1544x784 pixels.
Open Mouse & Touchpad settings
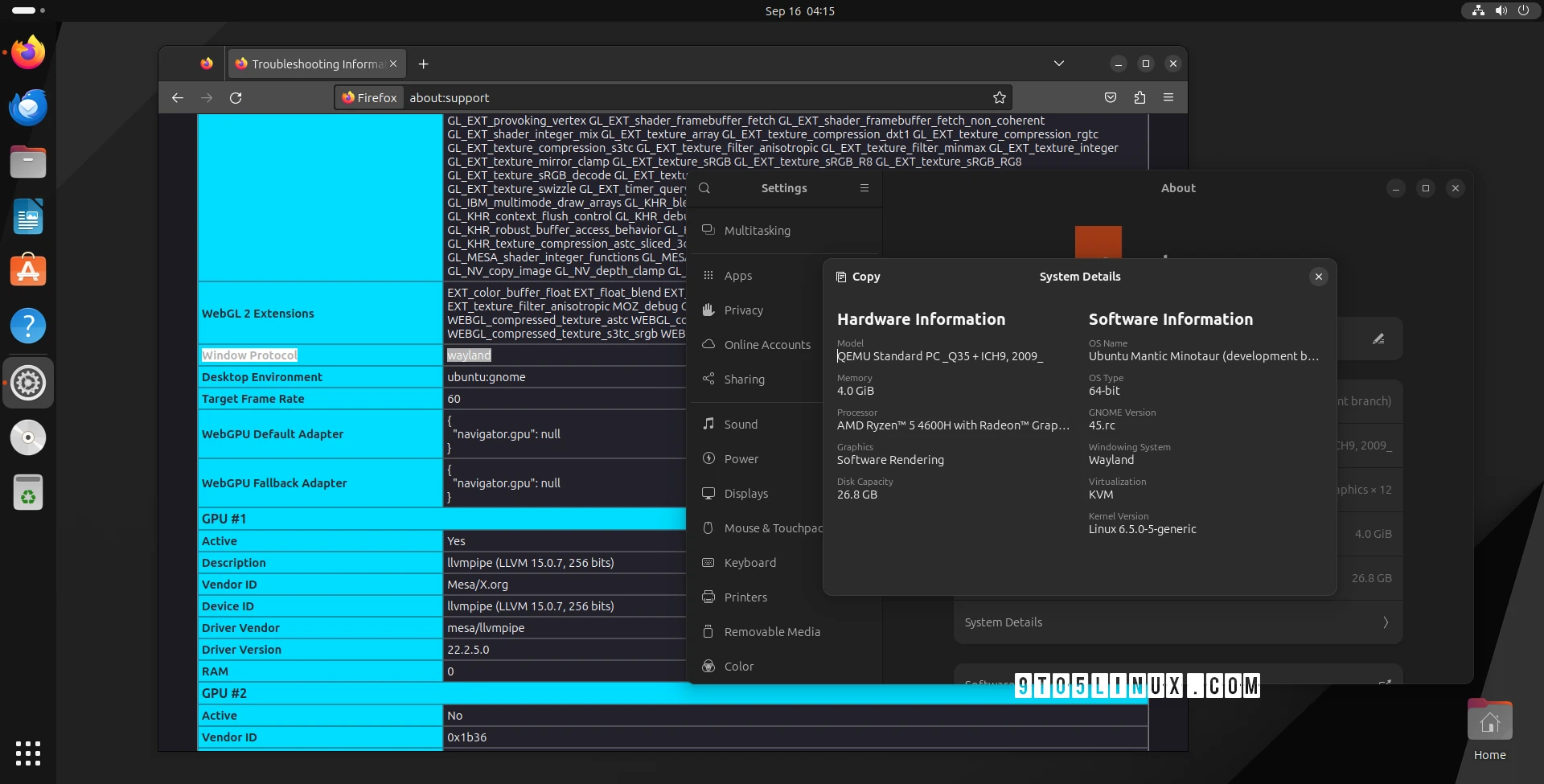click(761, 528)
